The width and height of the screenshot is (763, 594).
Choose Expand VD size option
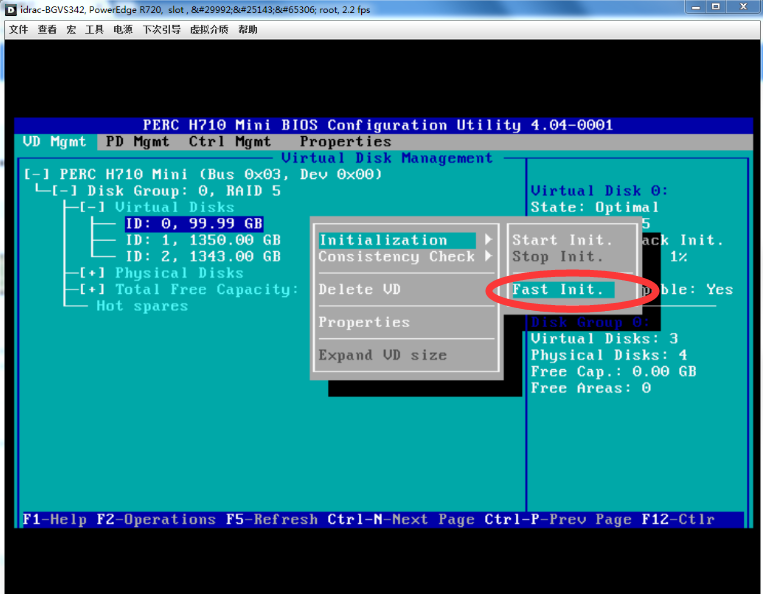(x=382, y=355)
